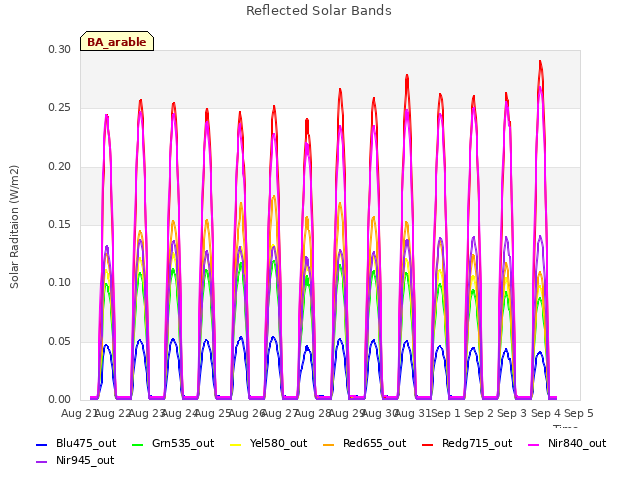Click the Red655_out legend label
The height and width of the screenshot is (480, 640).
click(x=374, y=443)
